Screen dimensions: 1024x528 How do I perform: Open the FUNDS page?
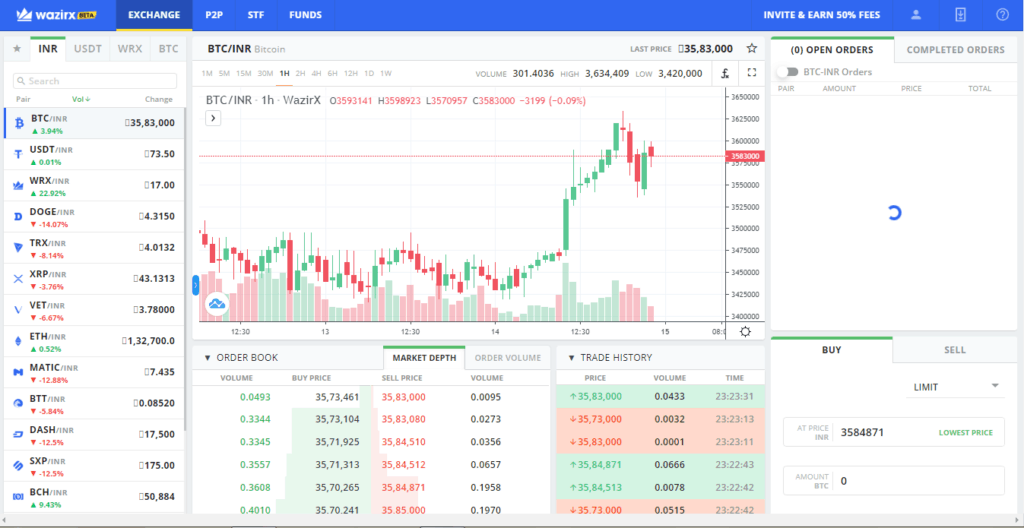point(305,15)
